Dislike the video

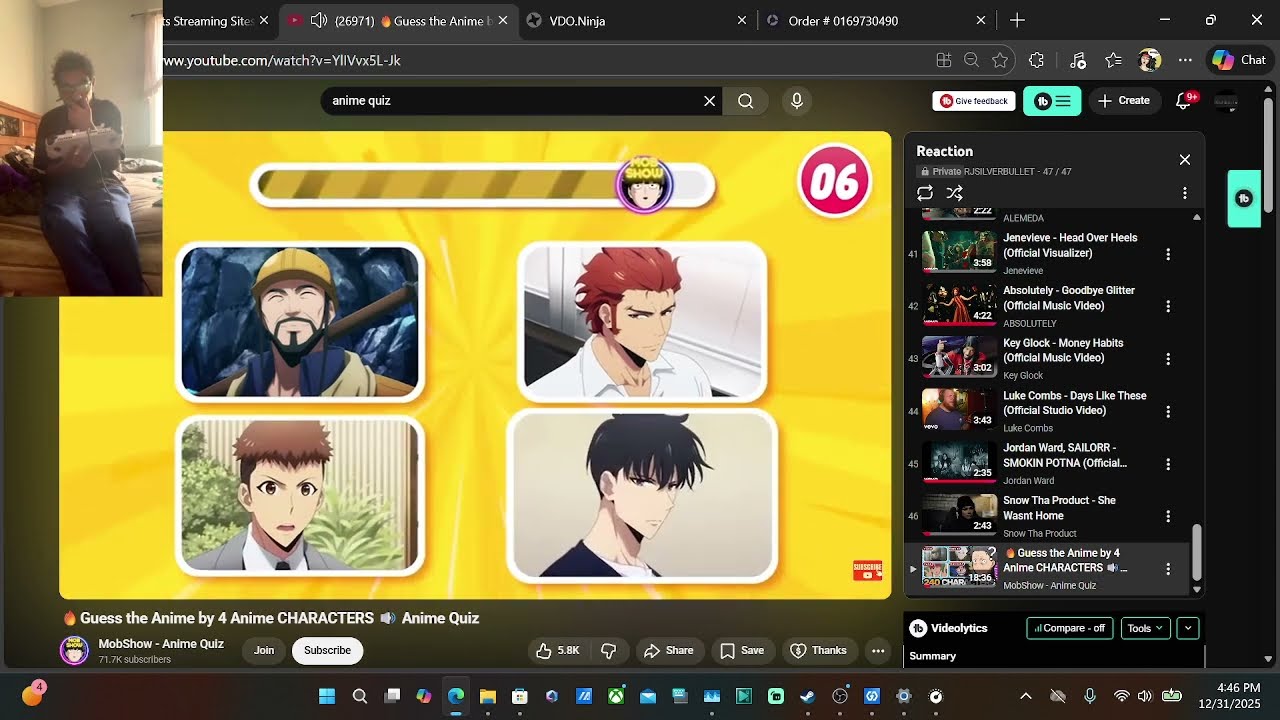pyautogui.click(x=609, y=650)
